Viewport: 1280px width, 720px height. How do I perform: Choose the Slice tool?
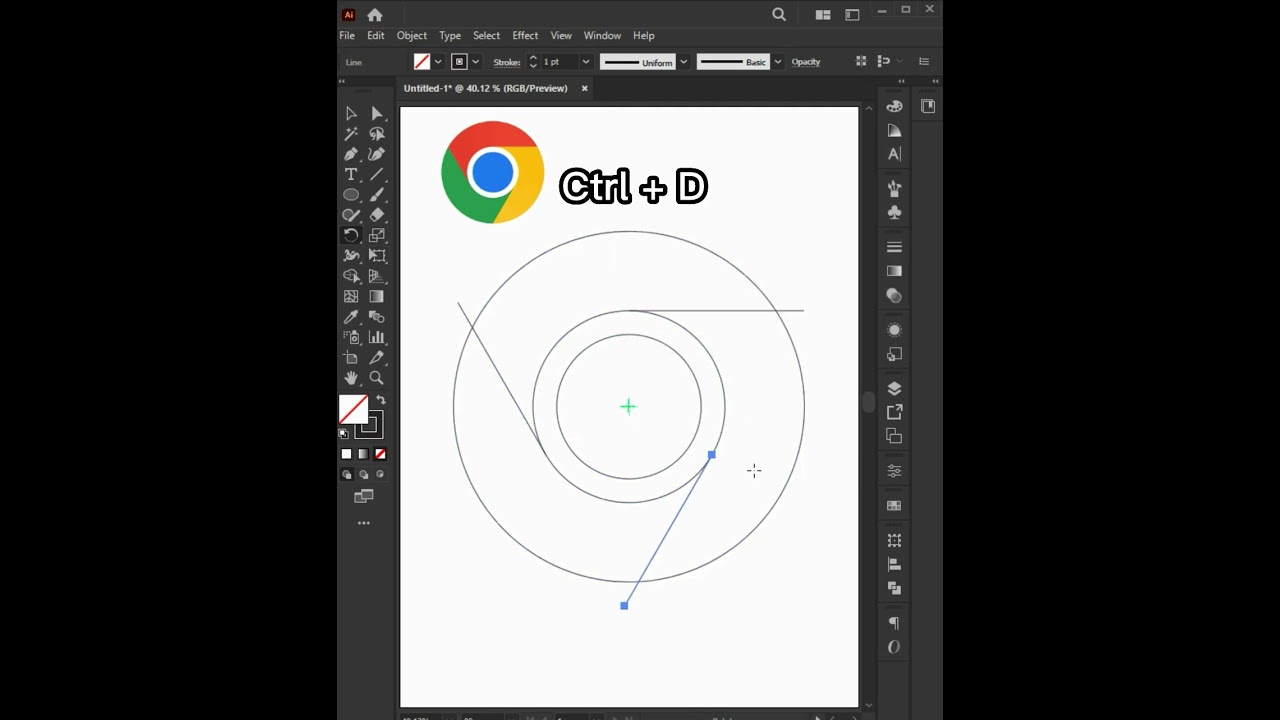tap(377, 358)
